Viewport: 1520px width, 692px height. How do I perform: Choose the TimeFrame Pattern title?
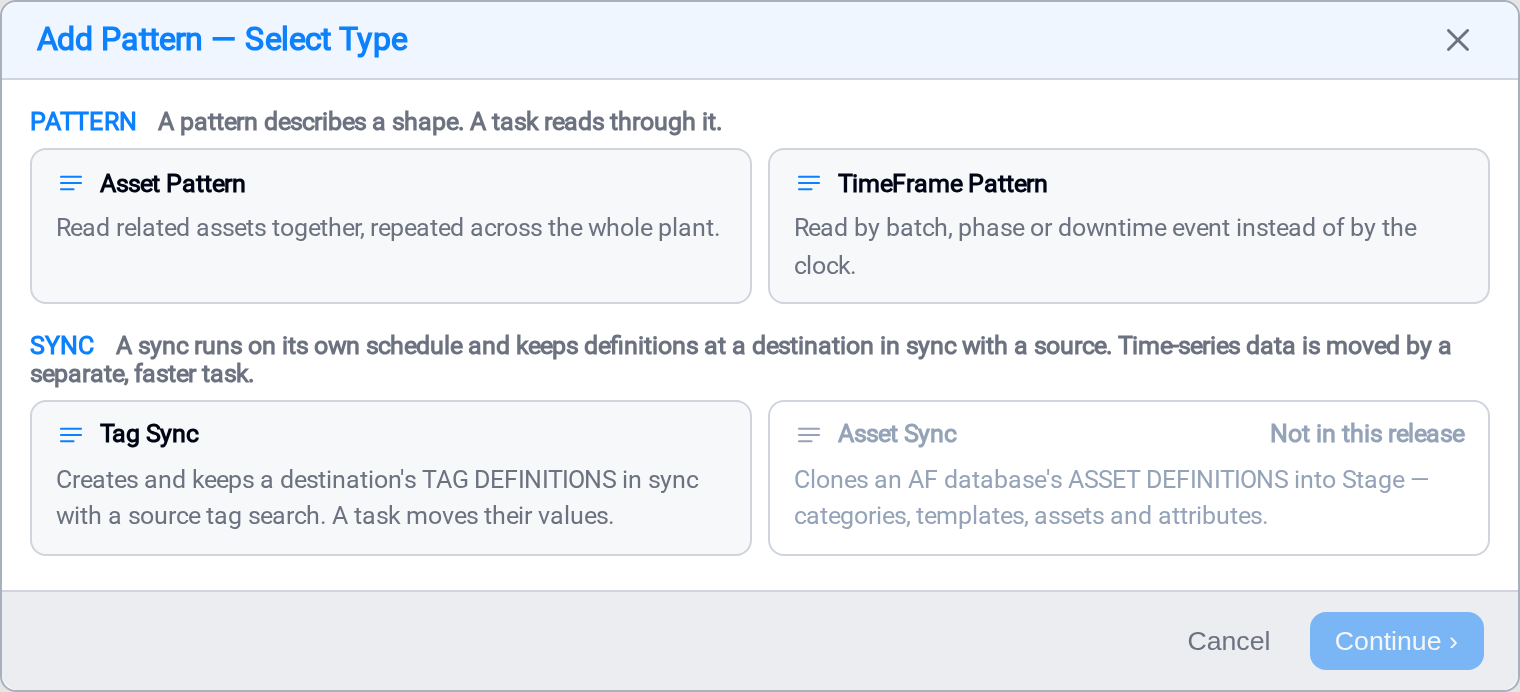click(x=943, y=184)
